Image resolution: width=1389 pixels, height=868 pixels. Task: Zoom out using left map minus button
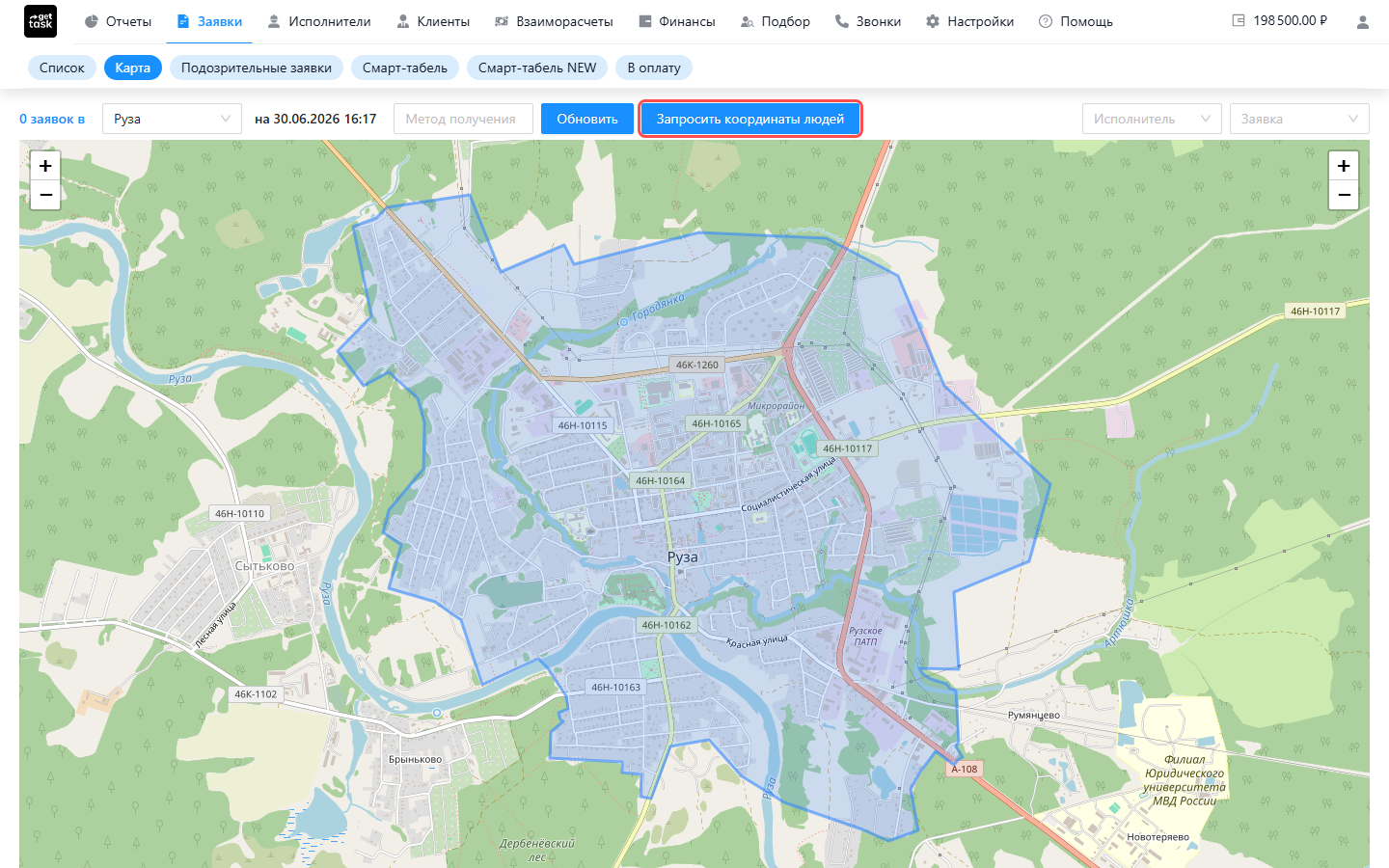45,195
